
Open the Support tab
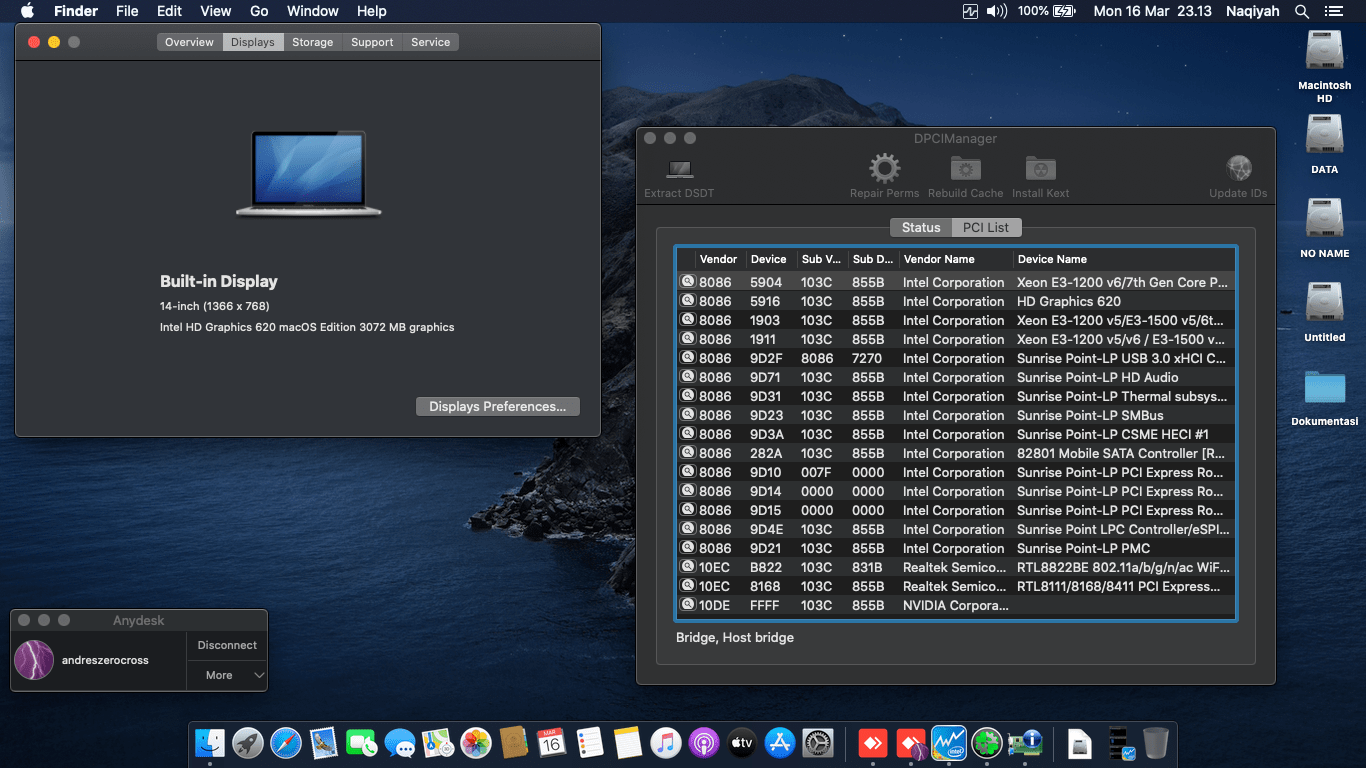tap(372, 42)
